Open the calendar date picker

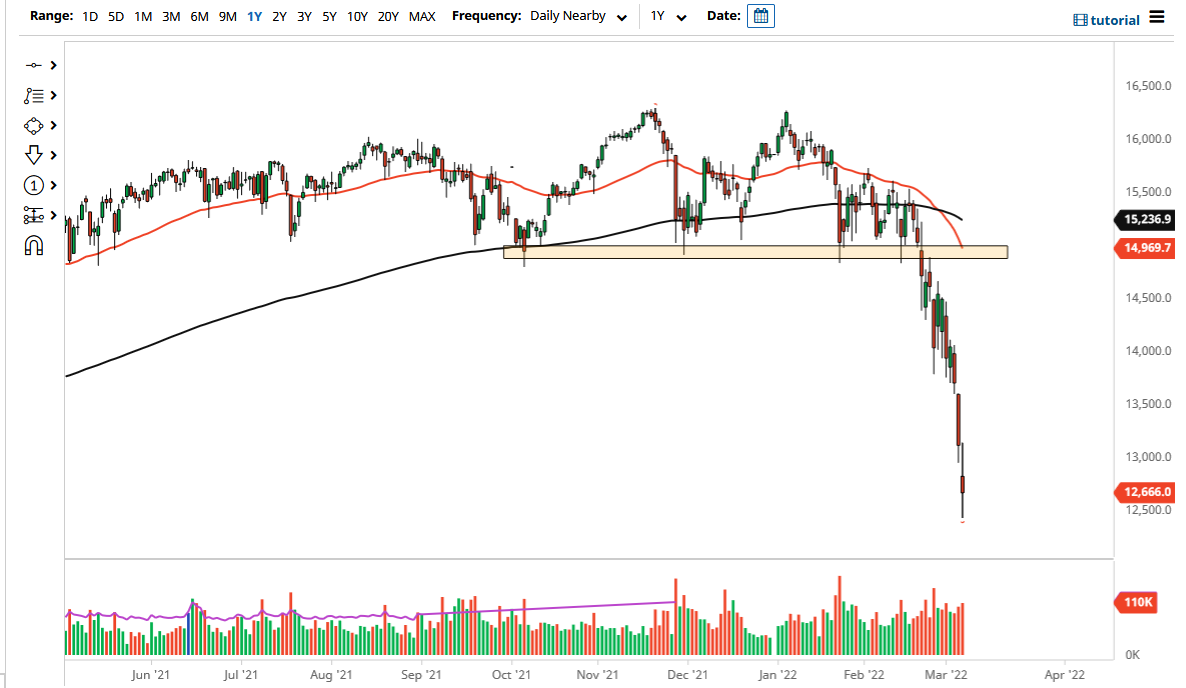click(x=760, y=16)
